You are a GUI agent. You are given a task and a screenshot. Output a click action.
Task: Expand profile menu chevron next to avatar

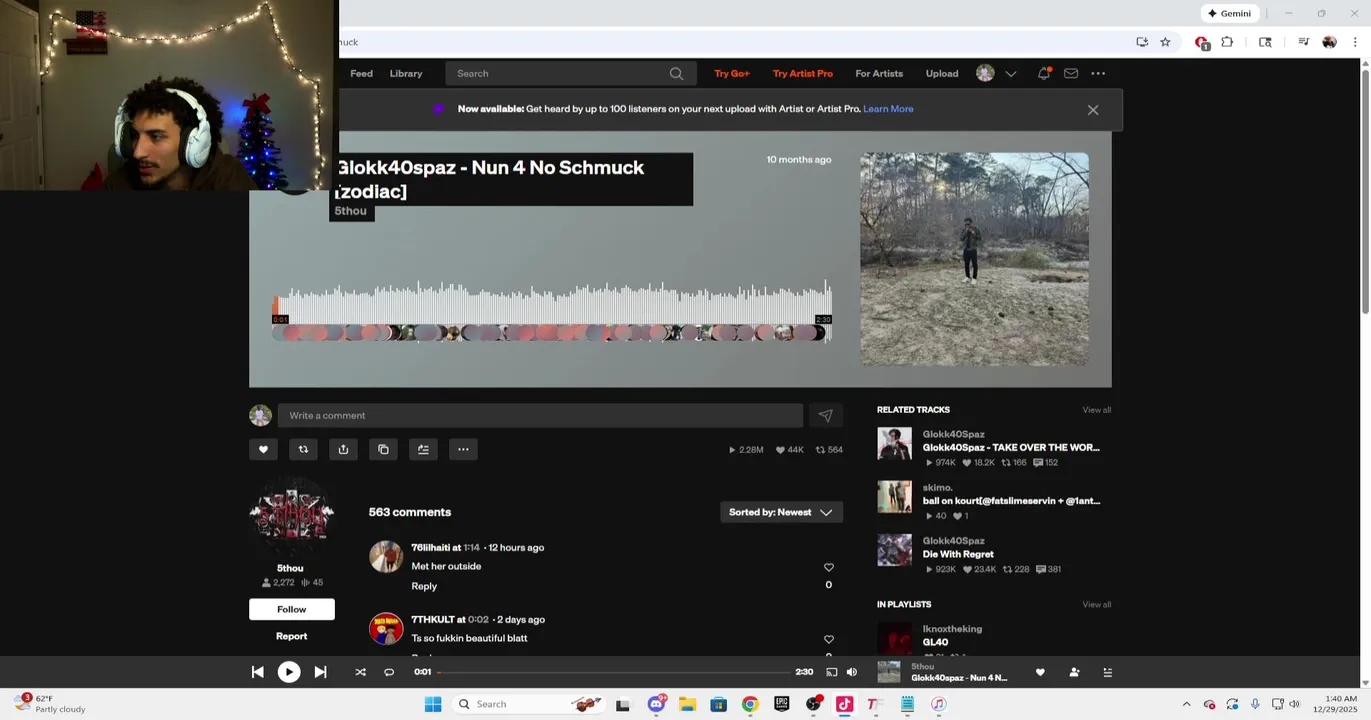pos(1011,73)
